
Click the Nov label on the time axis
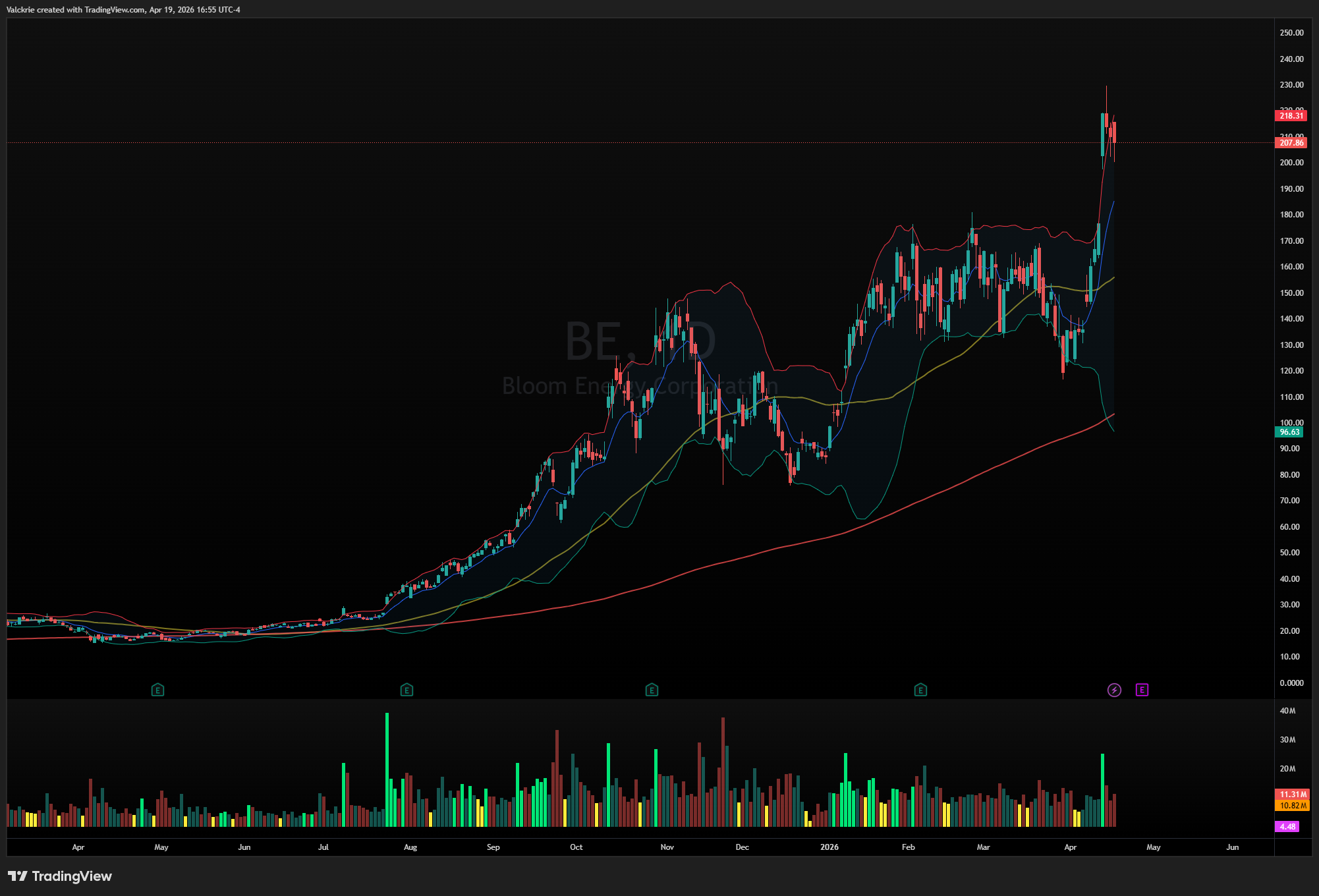pos(667,847)
